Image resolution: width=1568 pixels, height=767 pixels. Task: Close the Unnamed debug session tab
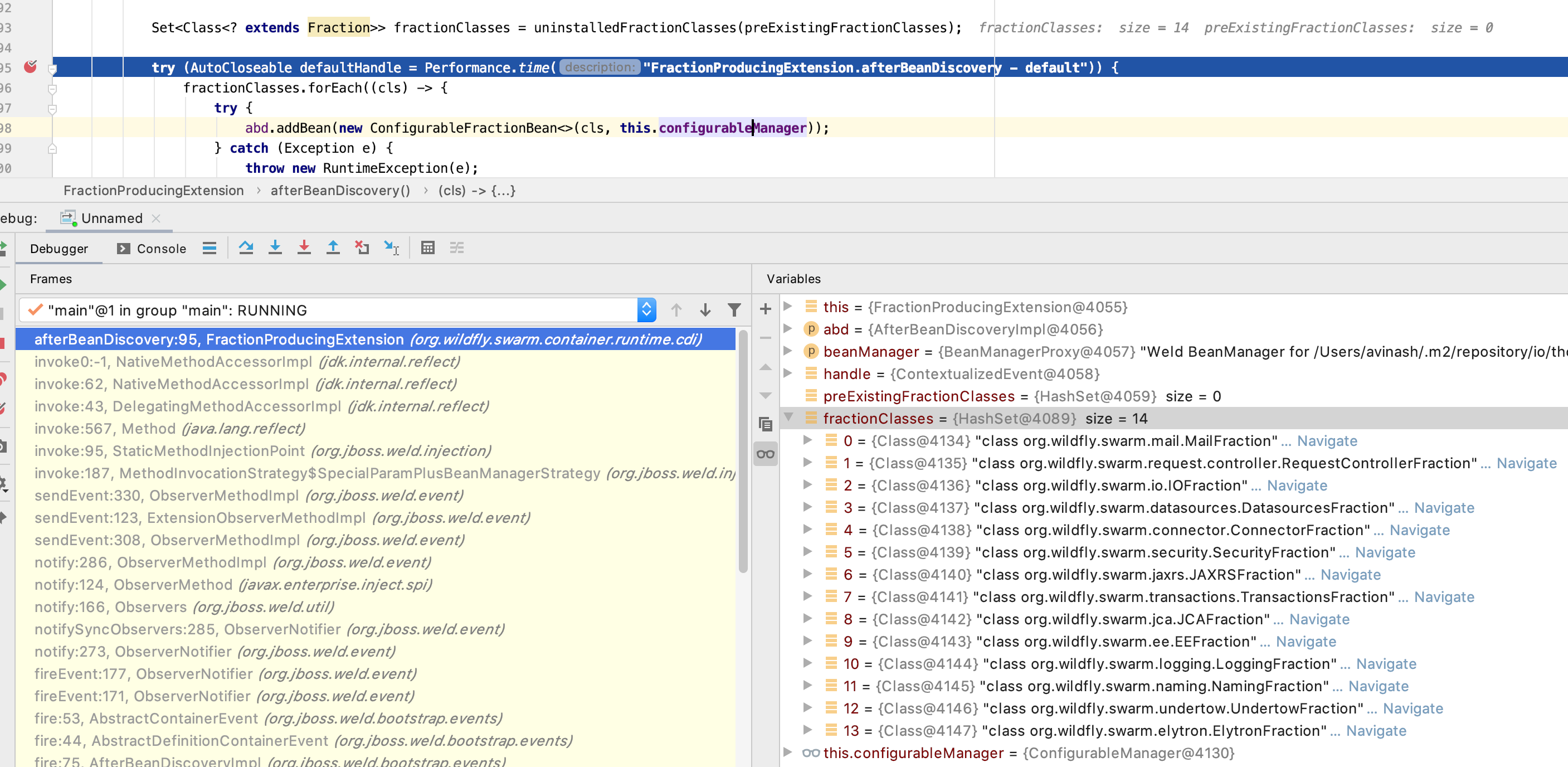[157, 218]
